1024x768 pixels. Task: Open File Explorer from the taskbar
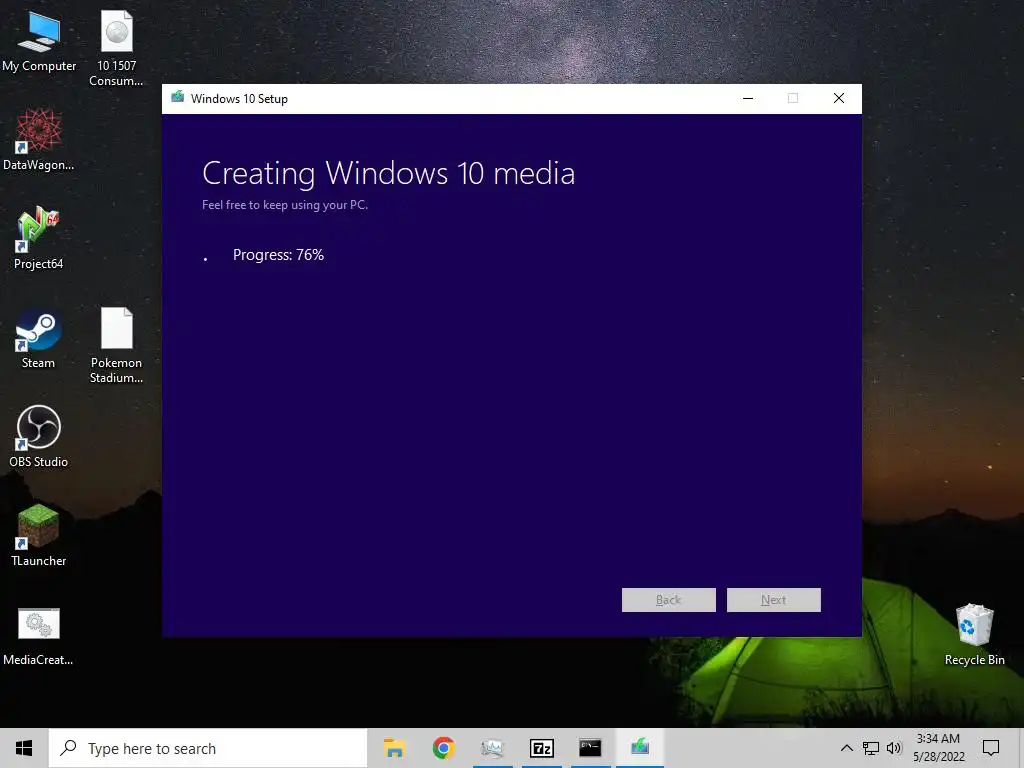(394, 748)
